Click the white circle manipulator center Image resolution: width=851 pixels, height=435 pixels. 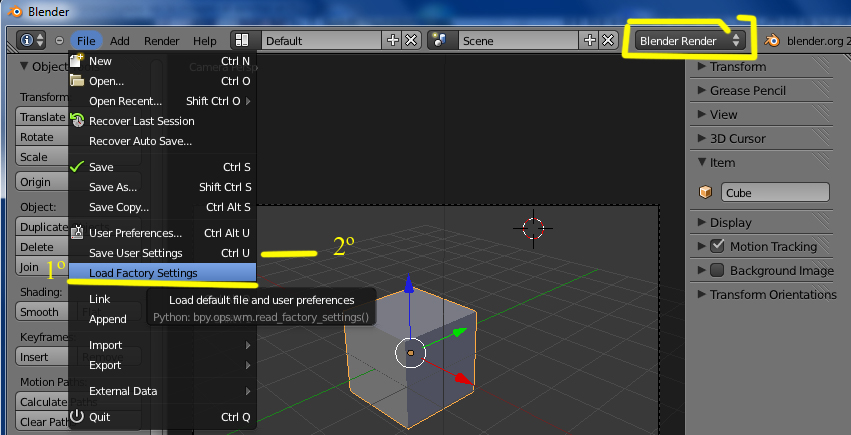coord(411,353)
